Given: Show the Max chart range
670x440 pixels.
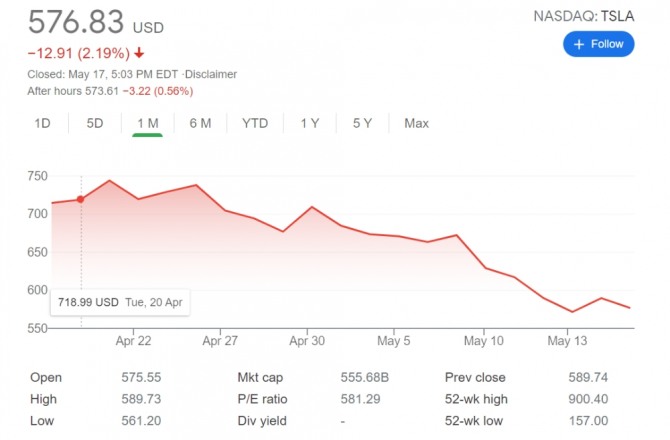Looking at the screenshot, I should tap(416, 123).
